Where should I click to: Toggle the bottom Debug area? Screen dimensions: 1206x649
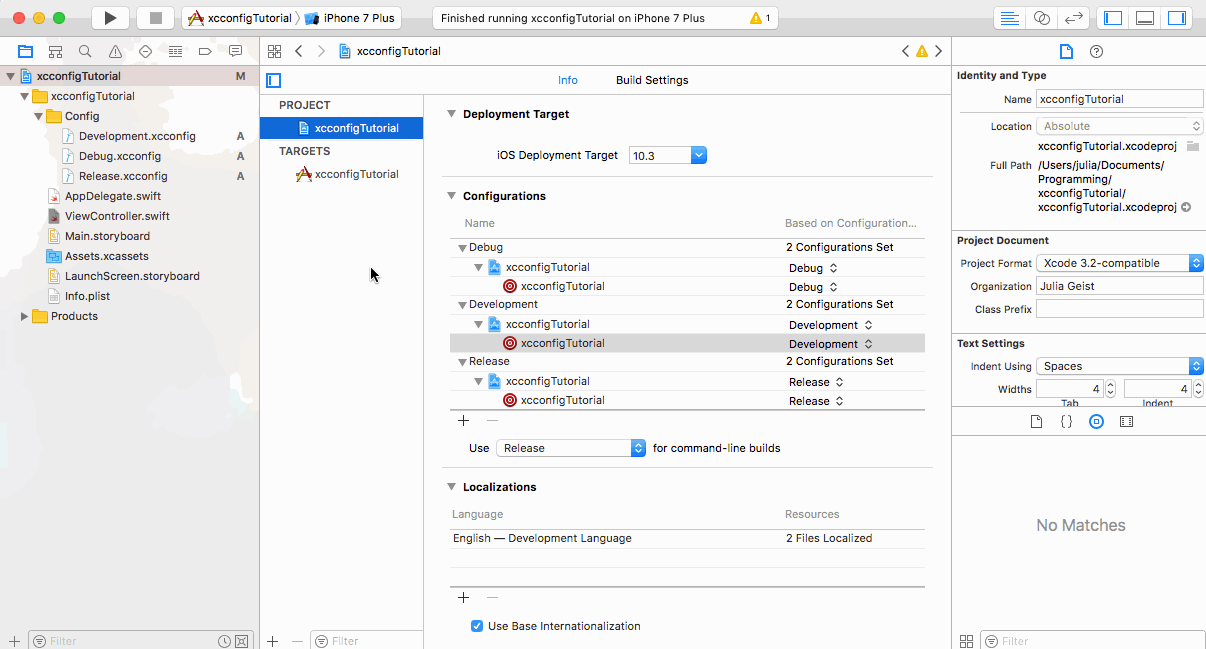pyautogui.click(x=1145, y=18)
